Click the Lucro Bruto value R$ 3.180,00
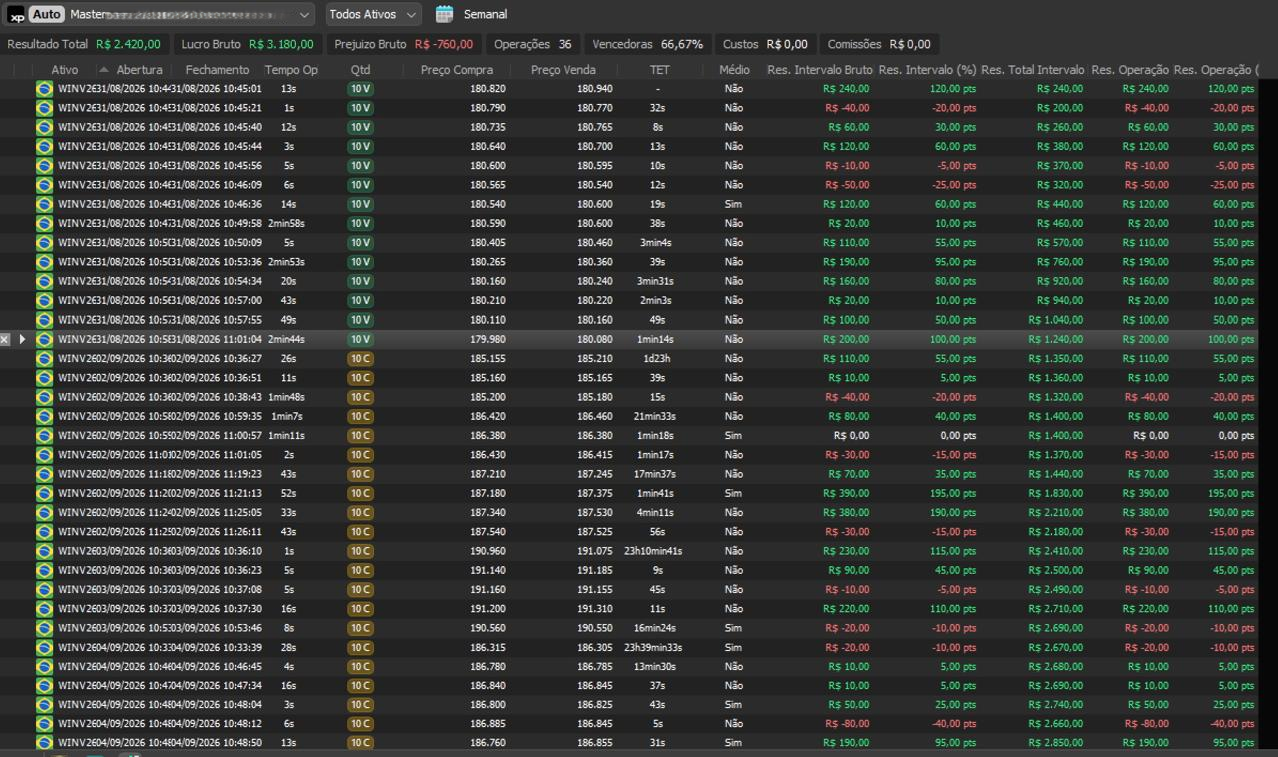 281,44
